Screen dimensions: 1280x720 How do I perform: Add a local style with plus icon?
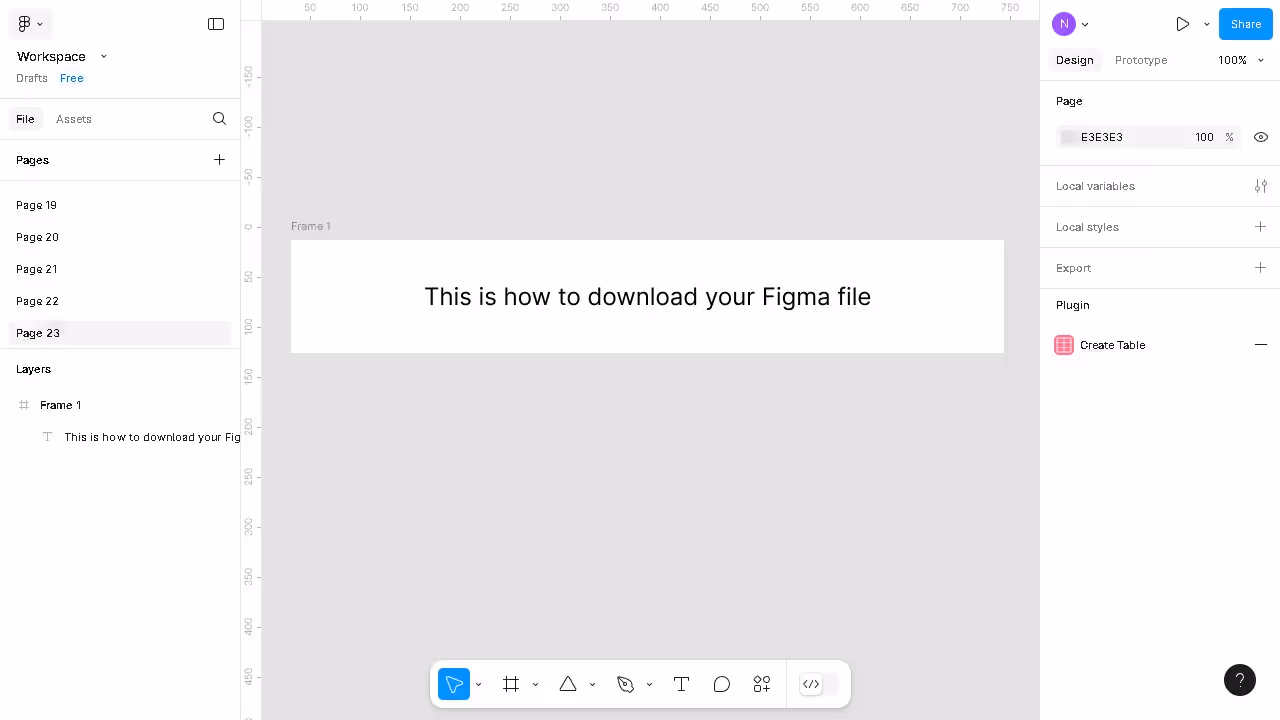click(1260, 227)
